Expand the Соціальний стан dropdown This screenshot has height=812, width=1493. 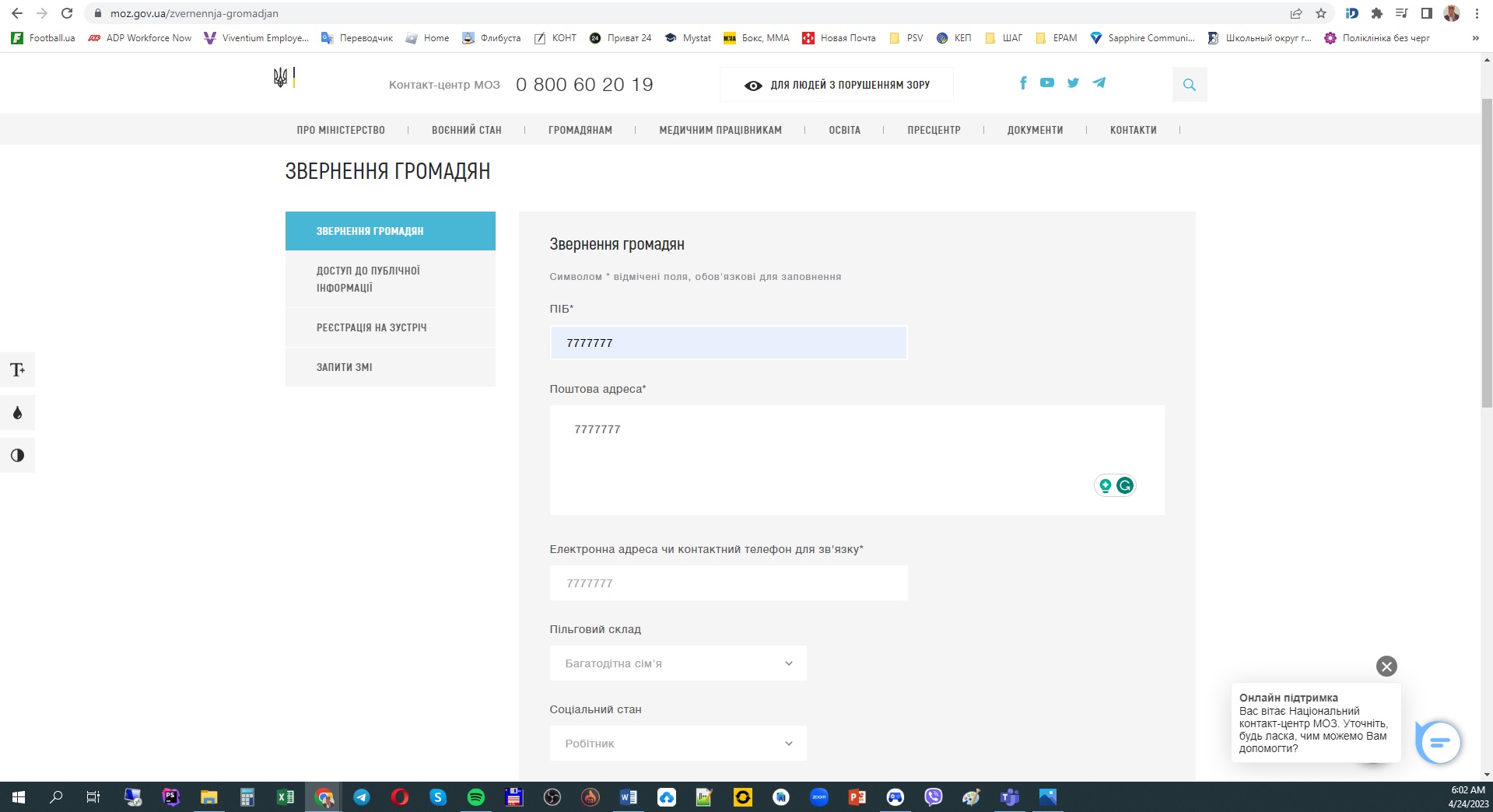click(x=678, y=744)
